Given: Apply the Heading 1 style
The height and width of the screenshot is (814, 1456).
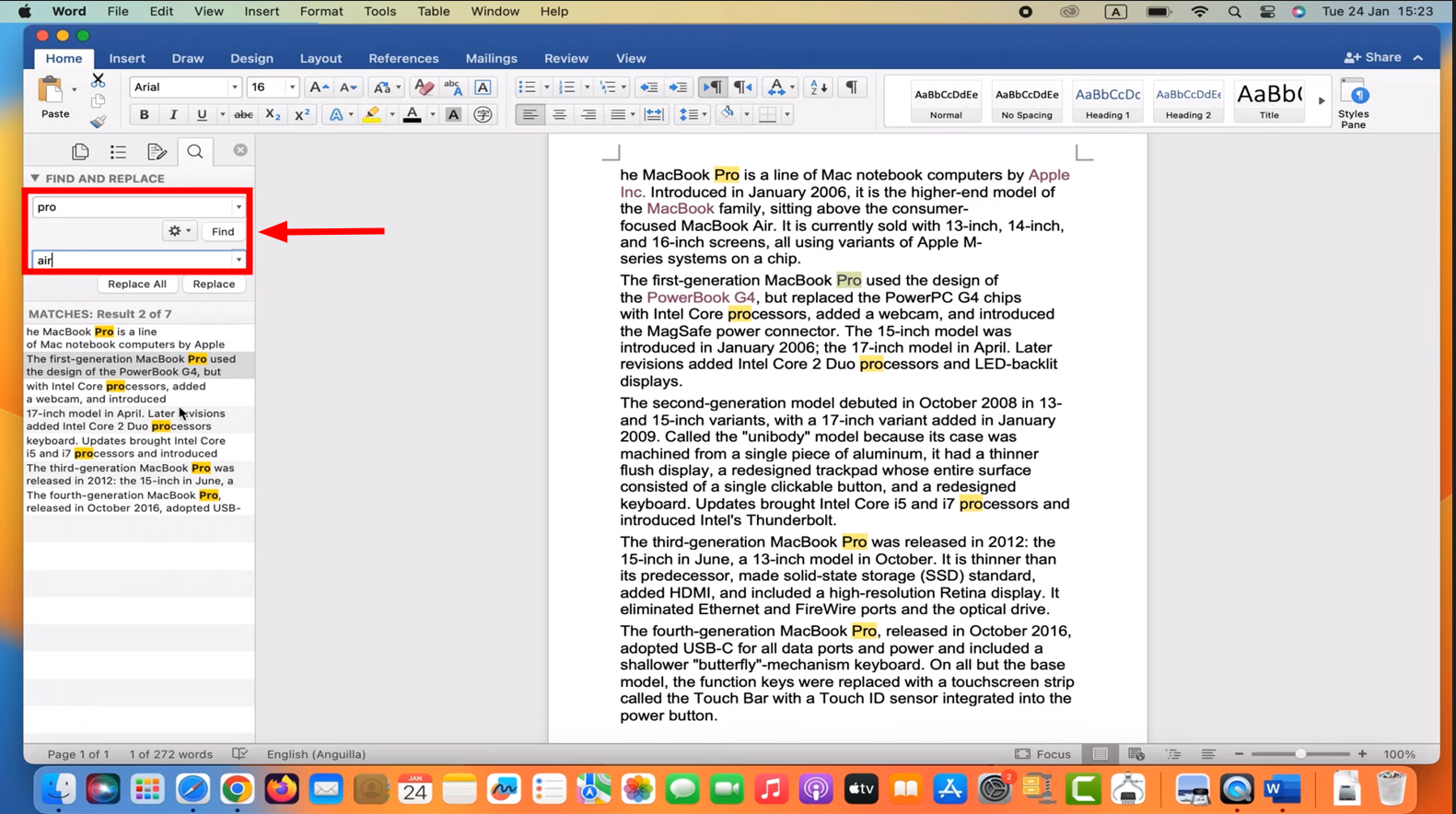Looking at the screenshot, I should click(x=1107, y=100).
